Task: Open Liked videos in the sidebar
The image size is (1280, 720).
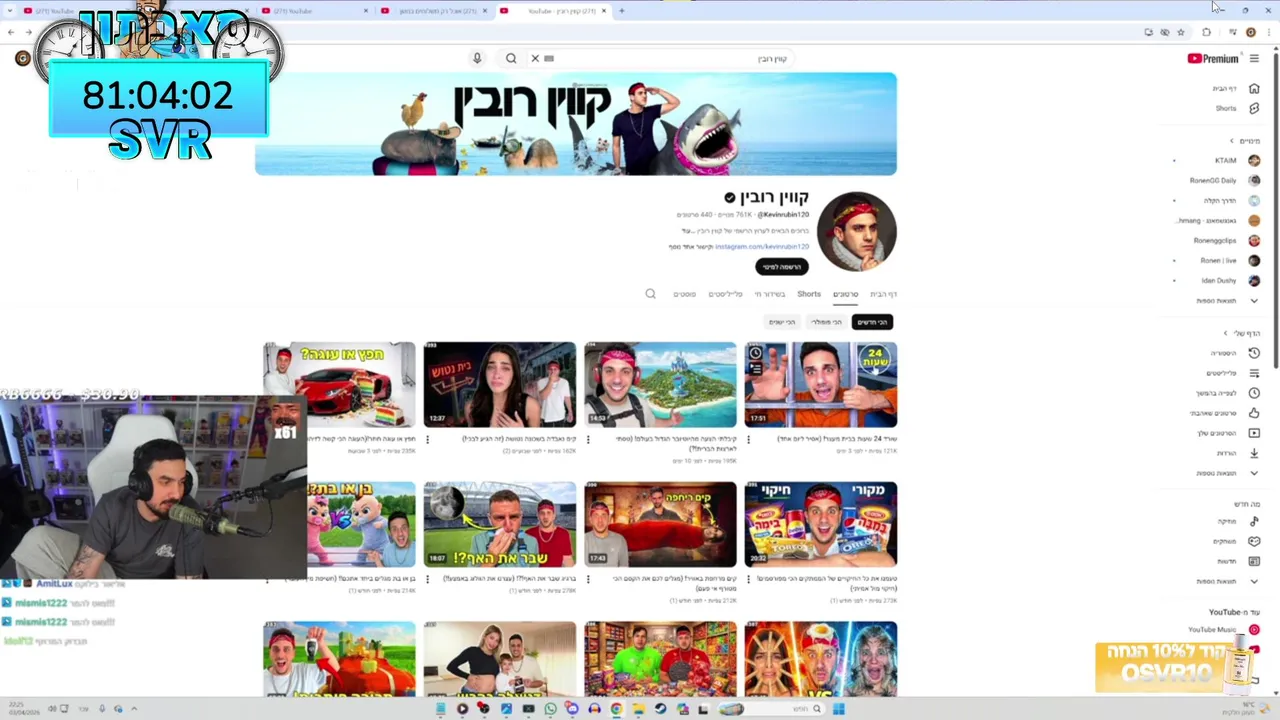Action: (x=1225, y=413)
